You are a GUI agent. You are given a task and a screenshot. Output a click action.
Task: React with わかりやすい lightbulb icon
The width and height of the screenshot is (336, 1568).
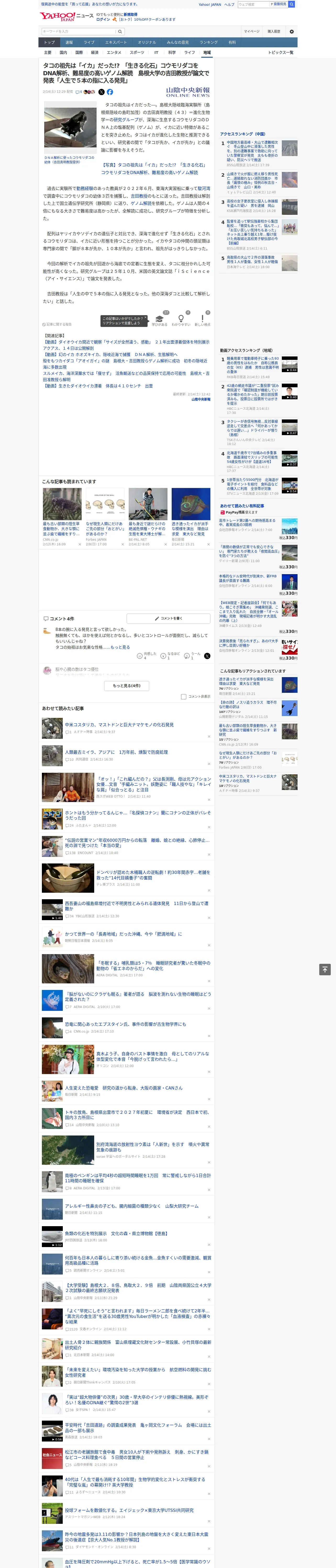pos(181,318)
